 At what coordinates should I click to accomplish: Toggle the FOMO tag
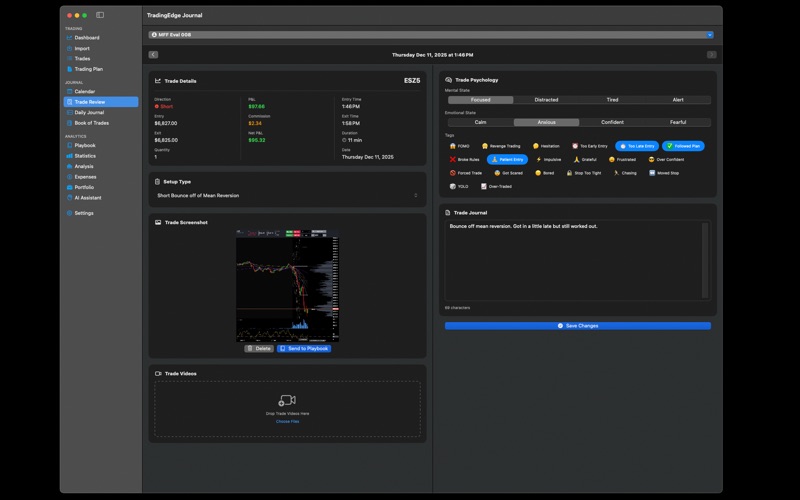(459, 146)
